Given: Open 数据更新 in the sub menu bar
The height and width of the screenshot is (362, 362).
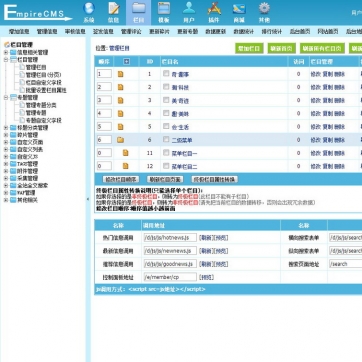Looking at the screenshot, I should pos(215,32).
